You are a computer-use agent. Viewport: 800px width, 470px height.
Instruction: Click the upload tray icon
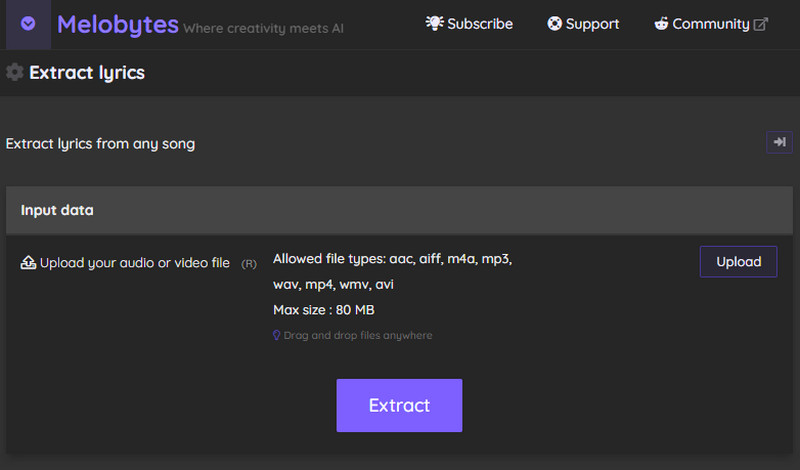point(28,263)
